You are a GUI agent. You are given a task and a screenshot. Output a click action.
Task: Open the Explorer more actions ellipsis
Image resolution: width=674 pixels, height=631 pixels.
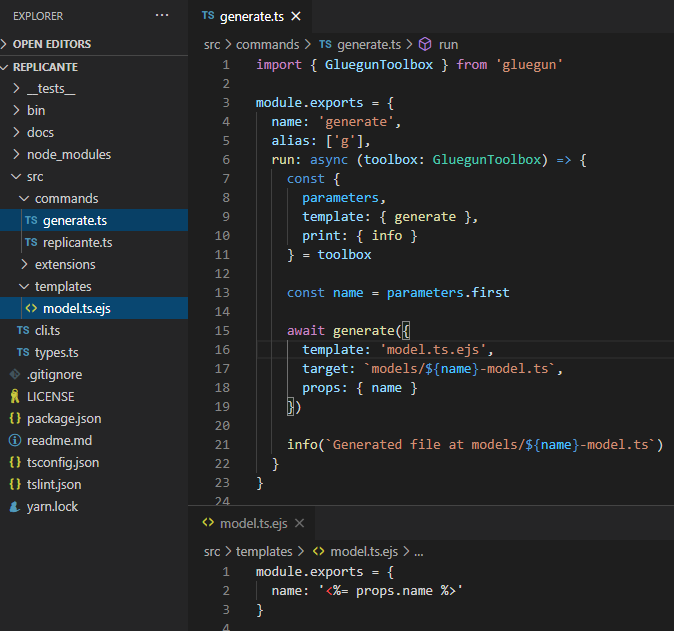(162, 16)
